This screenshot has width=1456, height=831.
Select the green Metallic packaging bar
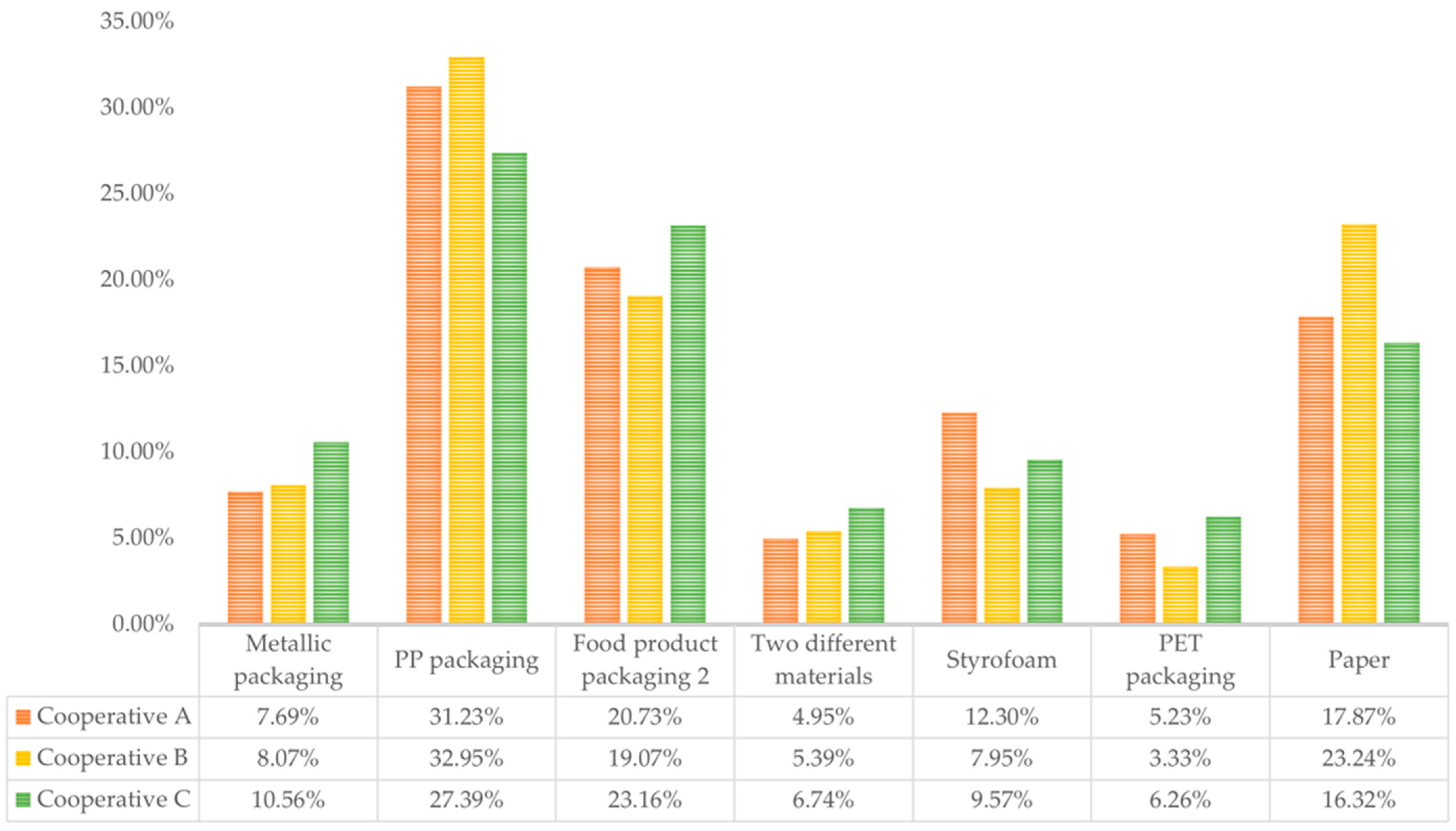tap(331, 532)
